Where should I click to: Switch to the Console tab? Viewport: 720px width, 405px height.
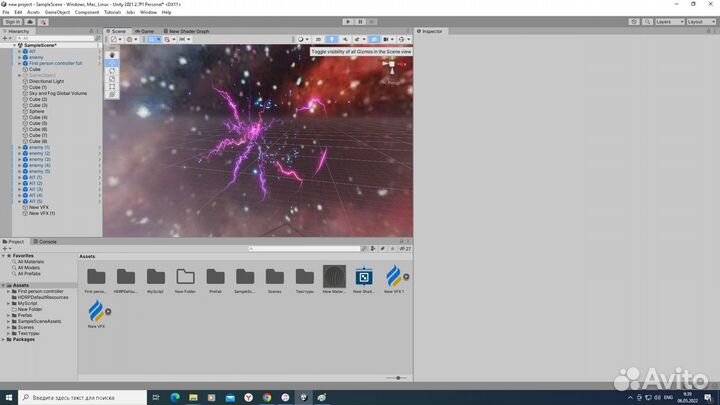coord(45,242)
